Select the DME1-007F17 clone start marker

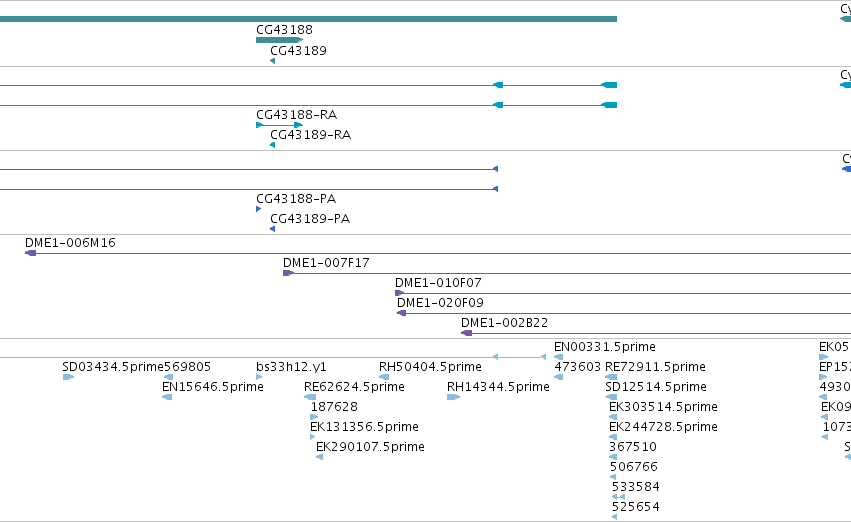tap(288, 273)
